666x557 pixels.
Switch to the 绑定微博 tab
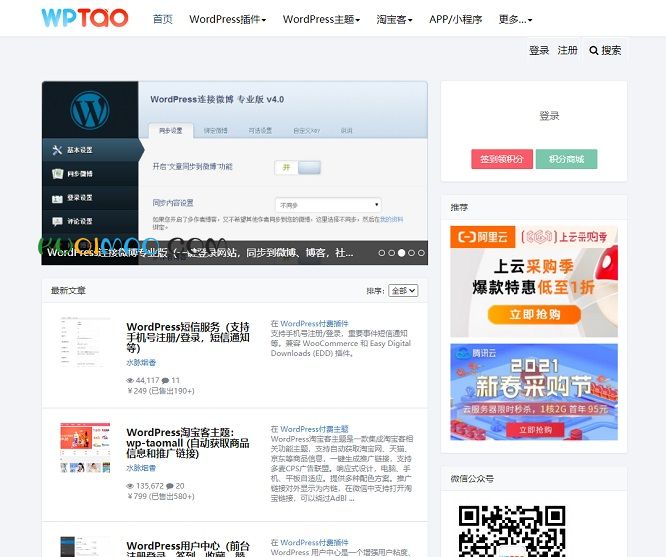(x=216, y=131)
